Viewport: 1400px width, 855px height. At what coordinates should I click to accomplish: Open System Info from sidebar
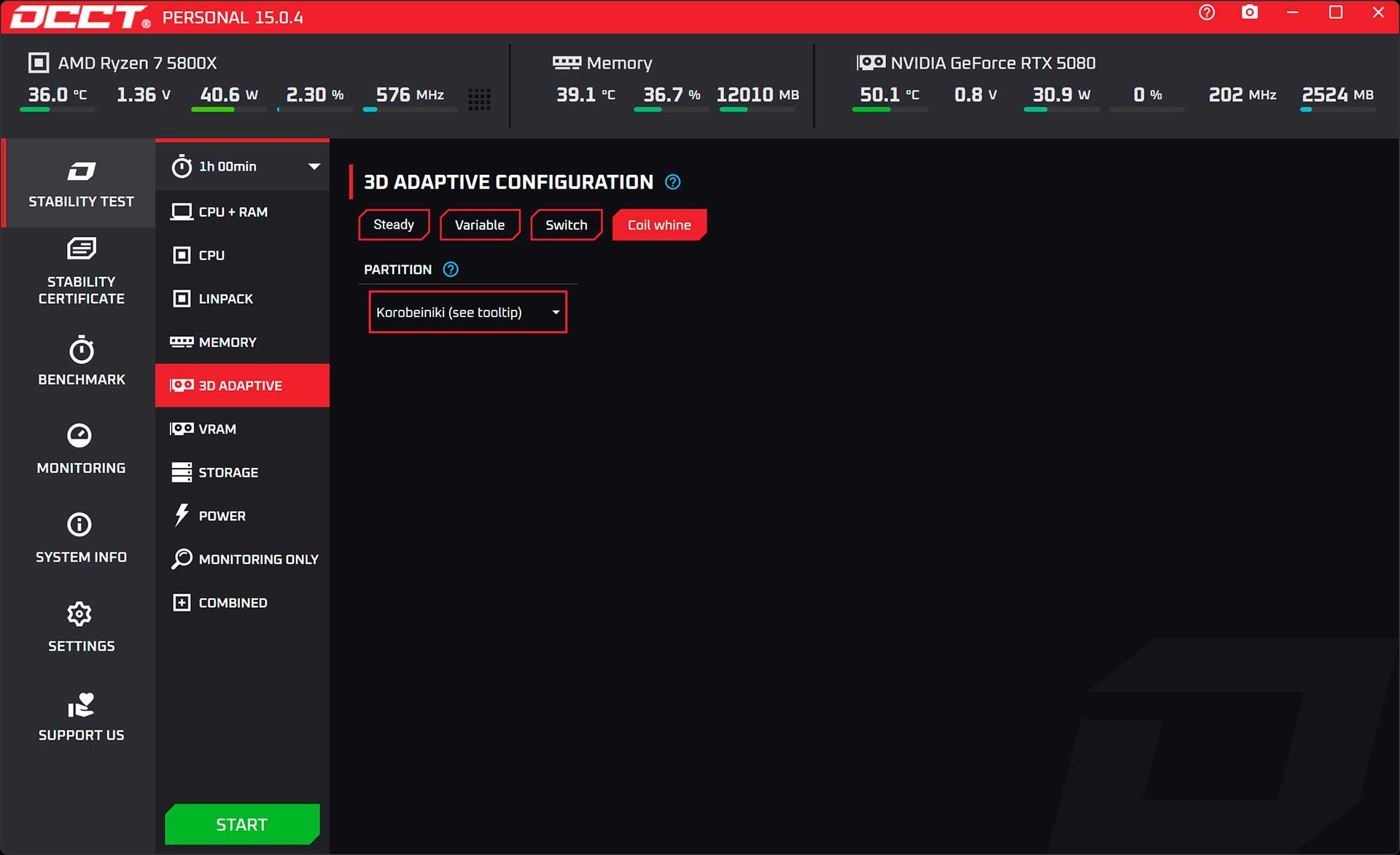pyautogui.click(x=80, y=537)
